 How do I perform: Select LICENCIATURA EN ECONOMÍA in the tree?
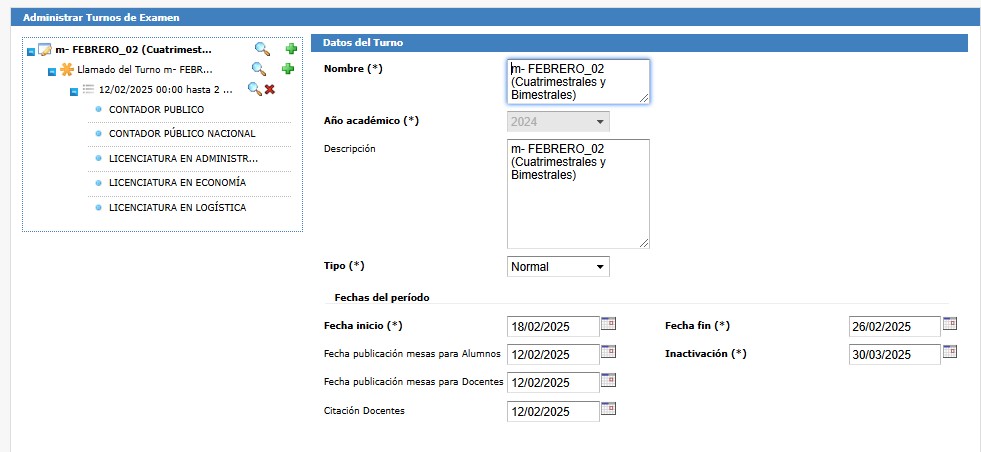177,183
